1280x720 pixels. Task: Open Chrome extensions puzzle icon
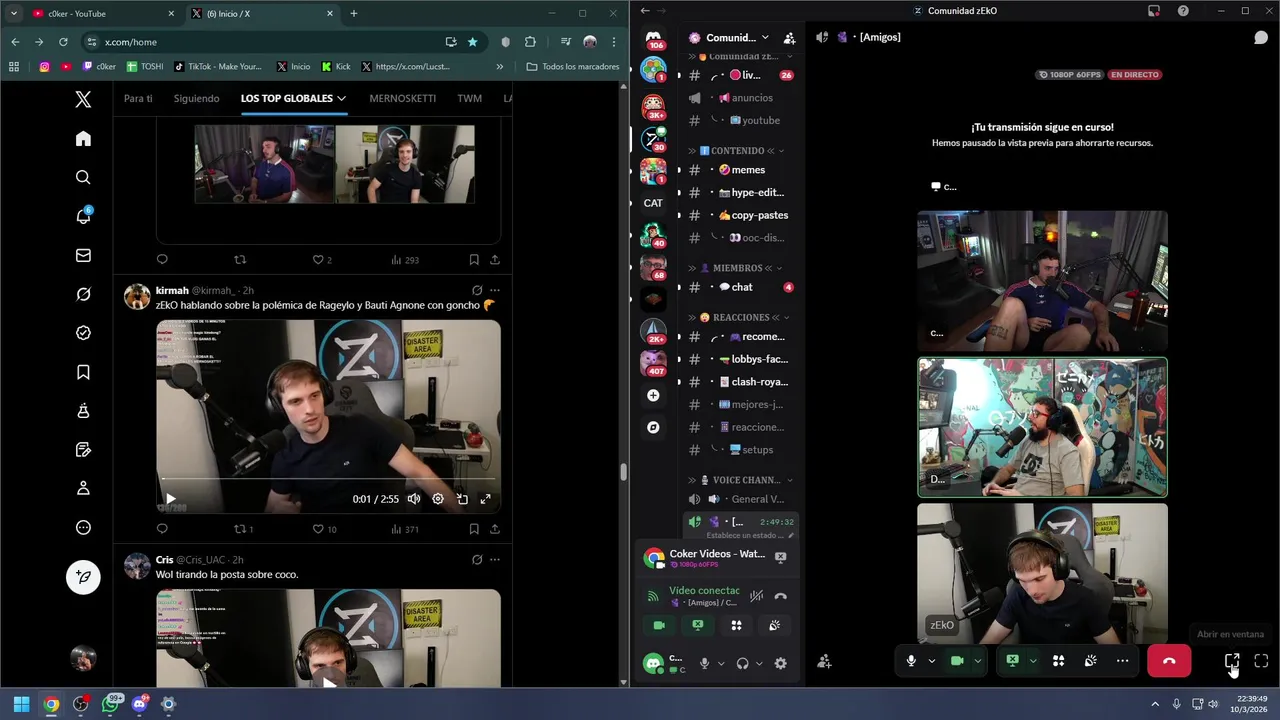point(530,42)
